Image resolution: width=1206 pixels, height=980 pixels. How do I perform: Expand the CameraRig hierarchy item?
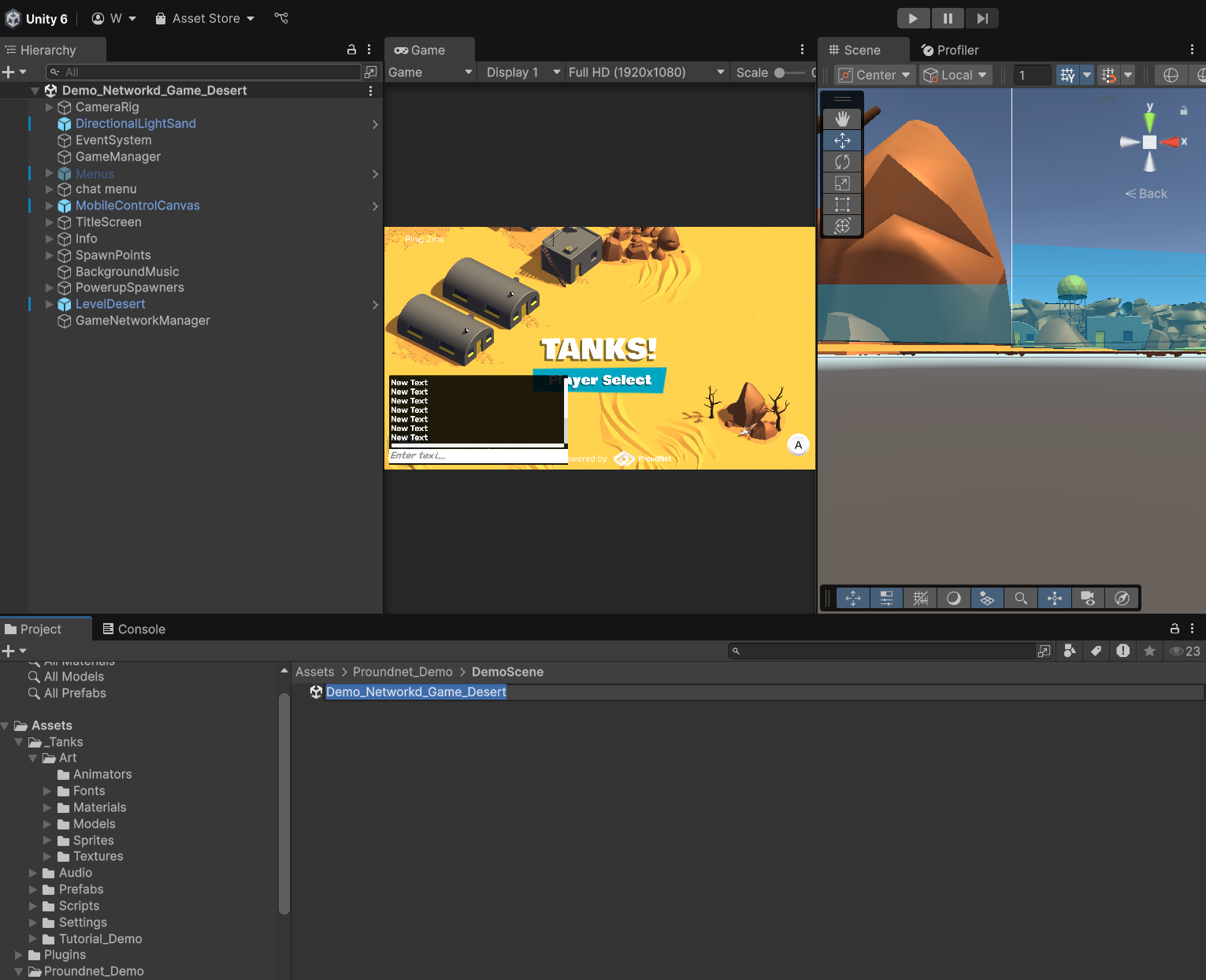pos(50,107)
